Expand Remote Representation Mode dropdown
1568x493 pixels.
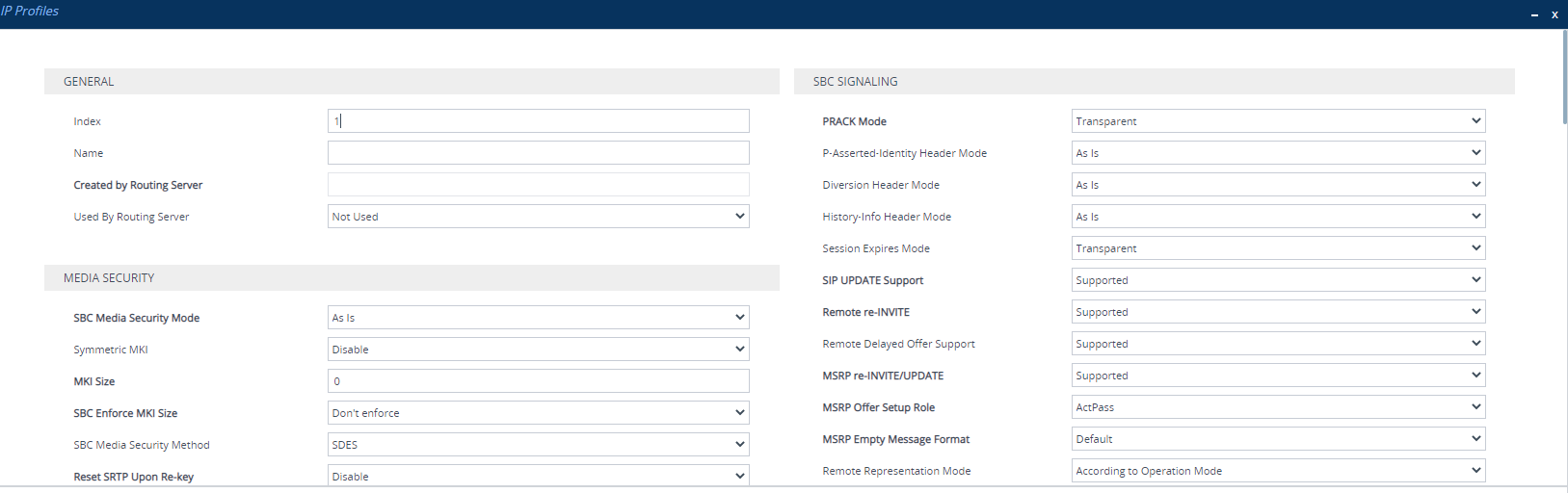1278,471
